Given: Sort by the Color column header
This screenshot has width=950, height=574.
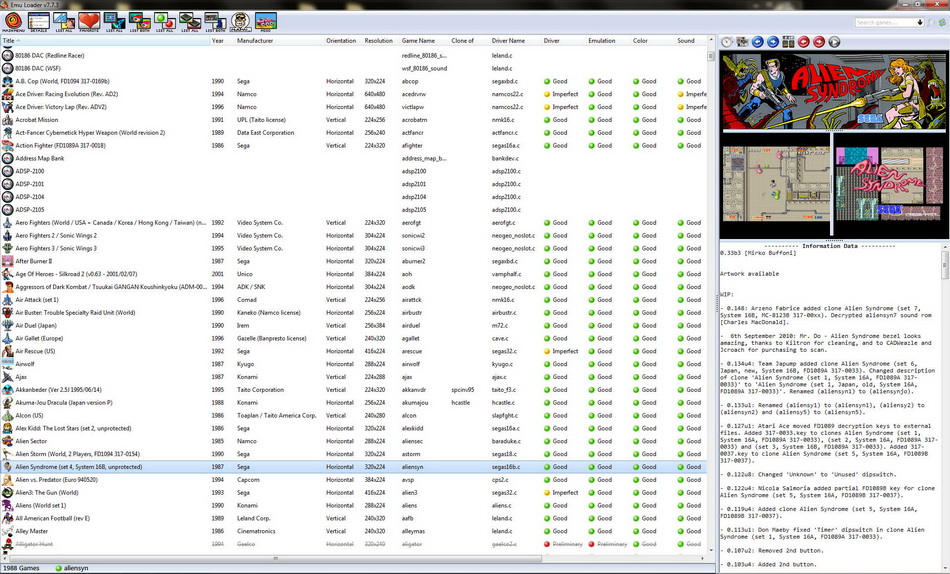Looking at the screenshot, I should click(x=653, y=41).
